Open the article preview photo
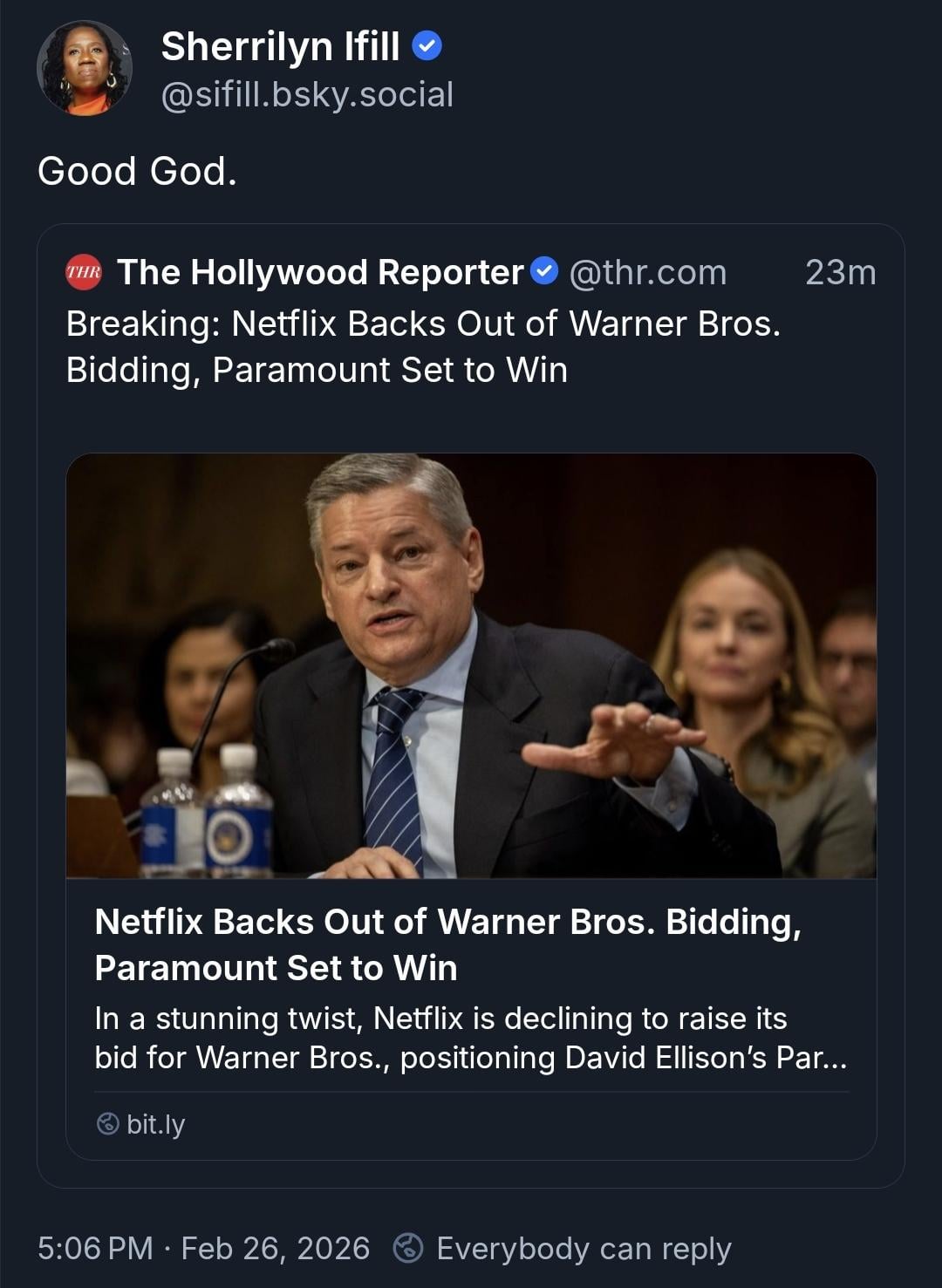Screen dimensions: 942x1288 pos(471,664)
